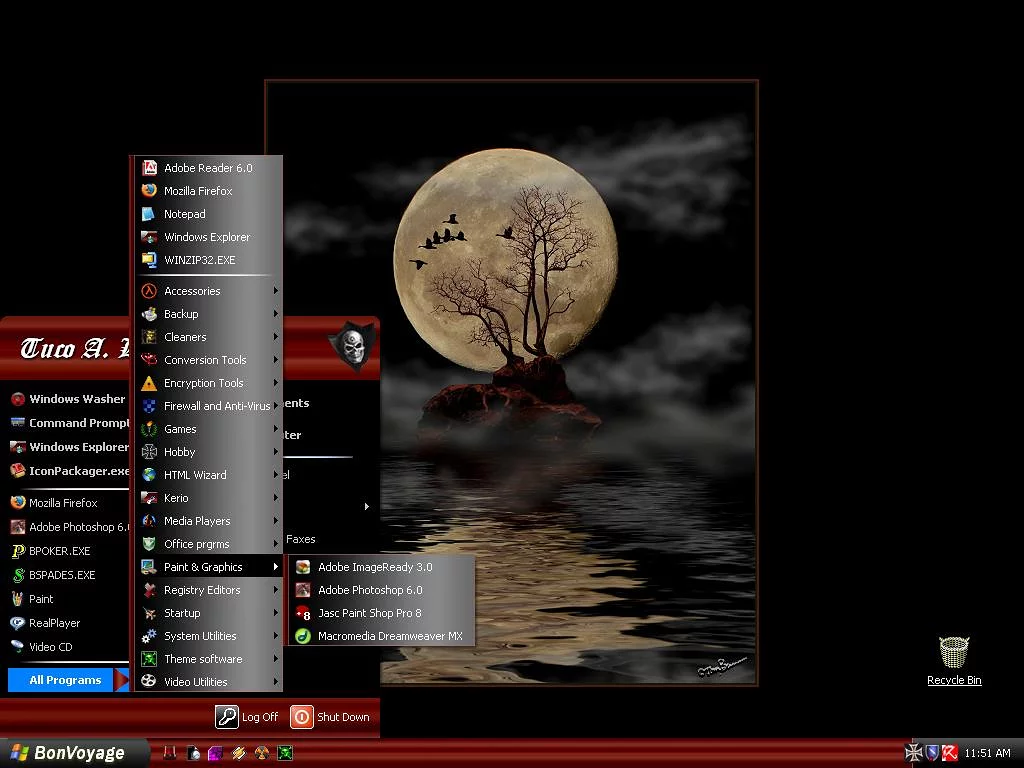Click the BonVoyage start button
The height and width of the screenshot is (768, 1024).
[68, 753]
